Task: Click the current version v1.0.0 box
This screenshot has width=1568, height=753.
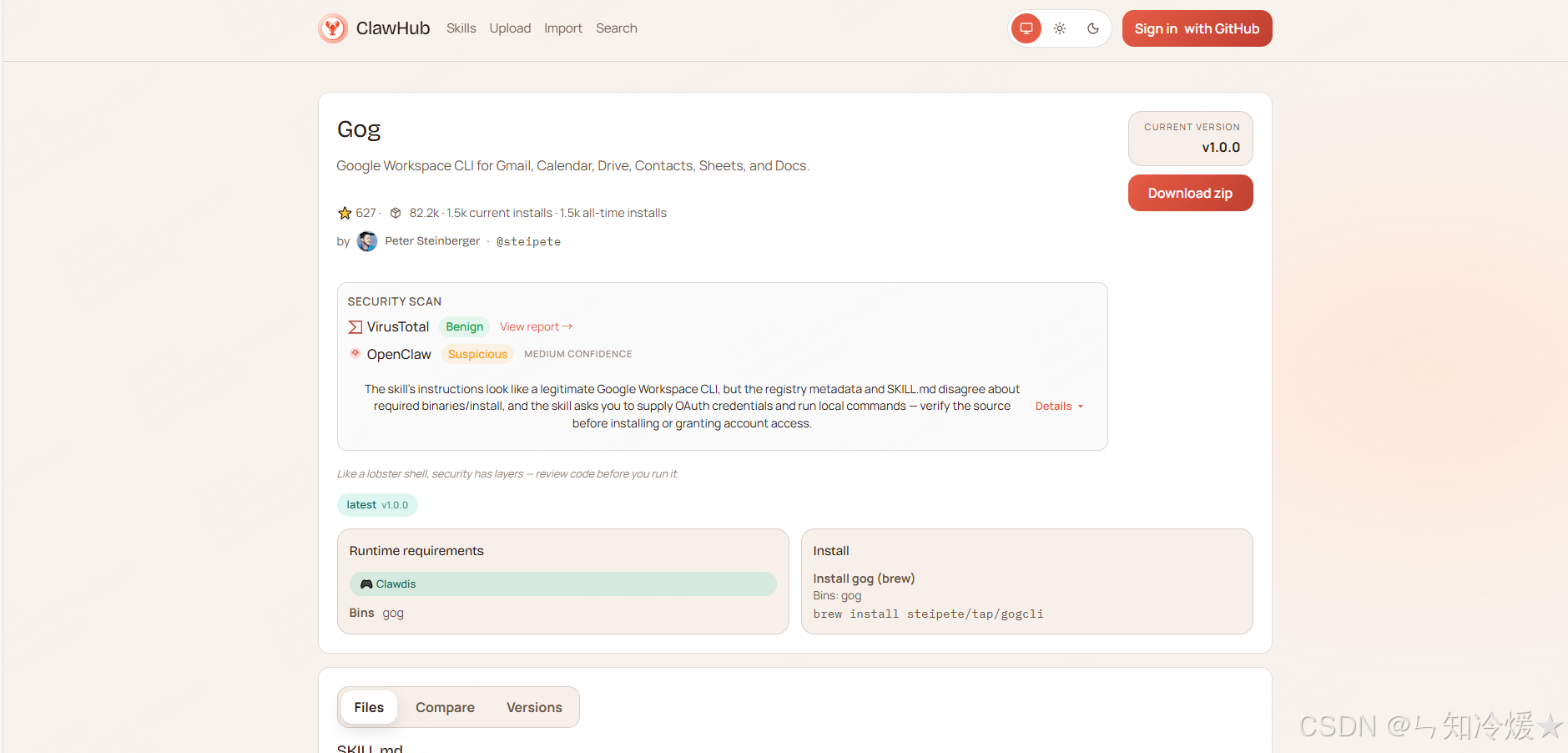Action: click(x=1190, y=139)
